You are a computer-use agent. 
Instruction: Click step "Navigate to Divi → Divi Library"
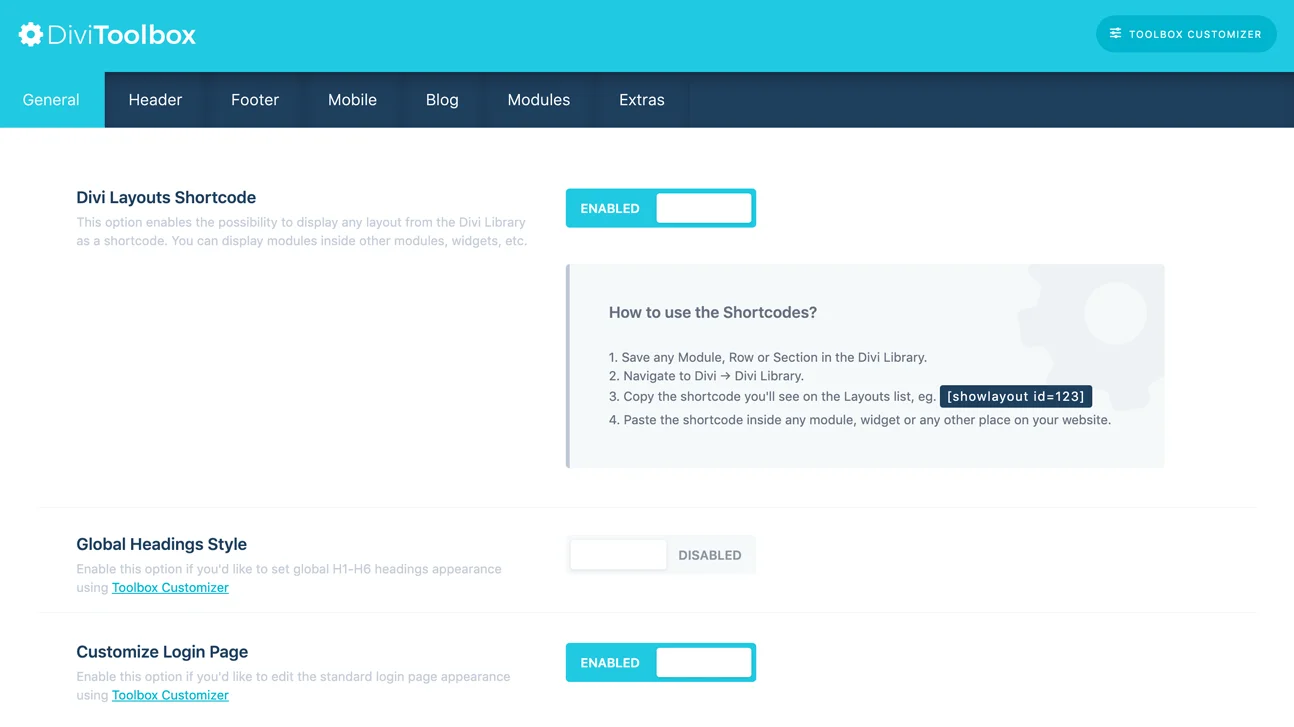(x=706, y=376)
